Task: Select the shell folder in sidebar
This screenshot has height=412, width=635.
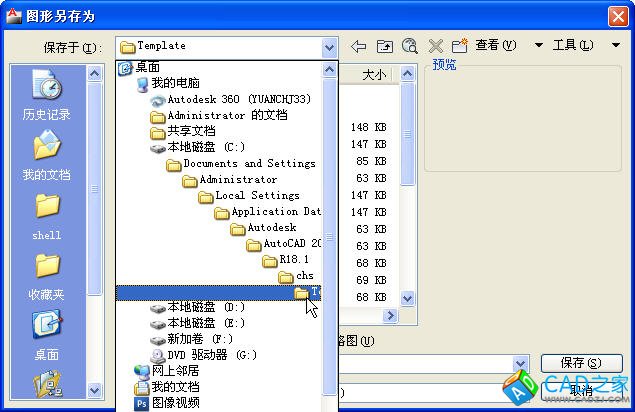Action: (46, 215)
